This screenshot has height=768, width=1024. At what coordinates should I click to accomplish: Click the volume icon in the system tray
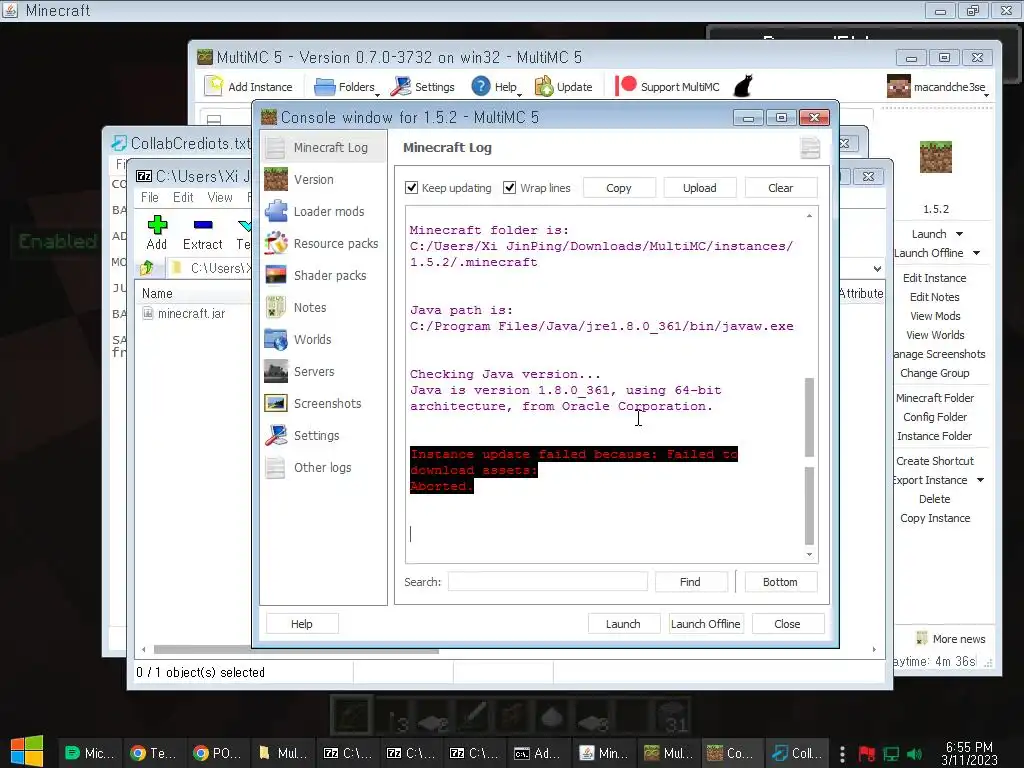[x=914, y=754]
